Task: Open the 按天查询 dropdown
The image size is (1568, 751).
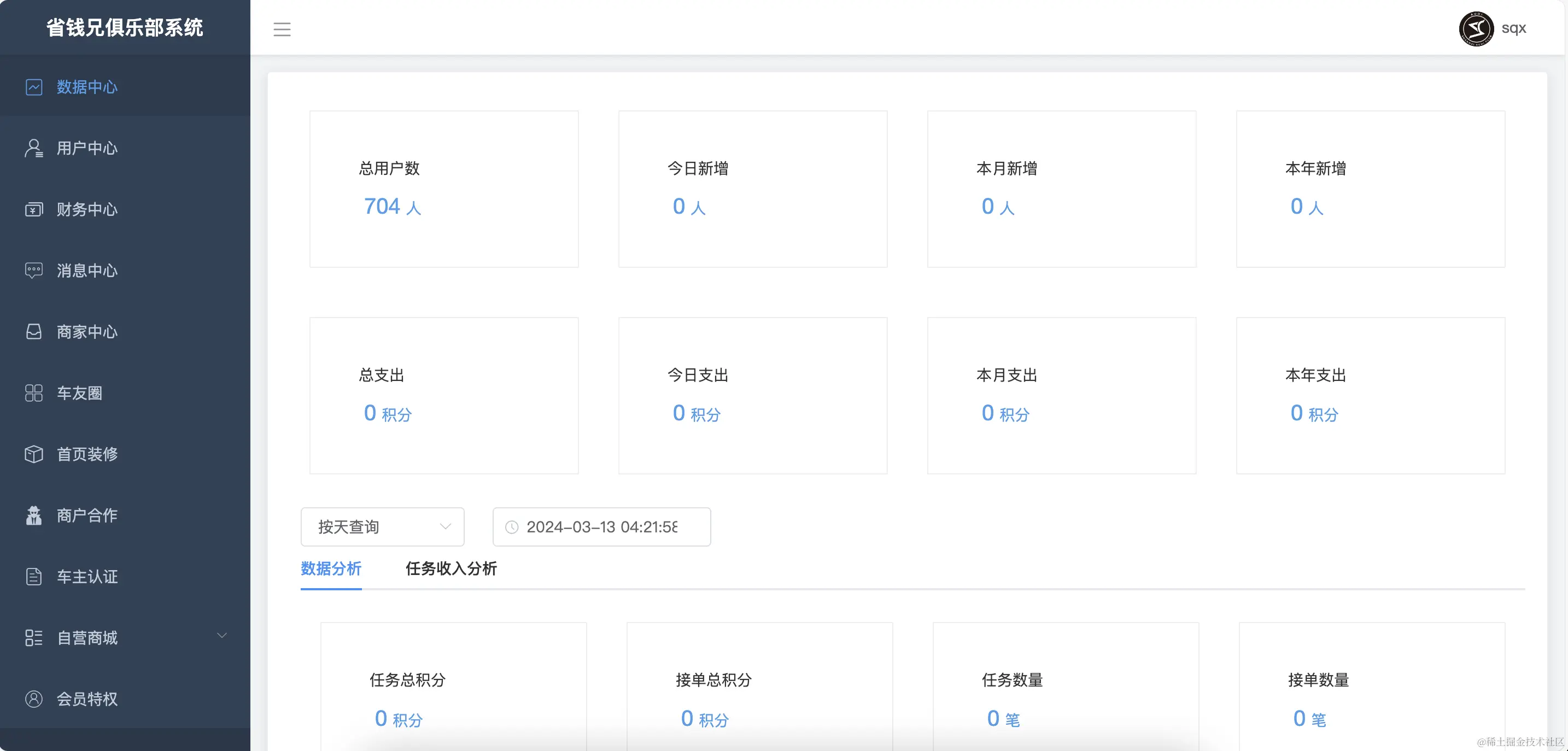Action: (x=382, y=526)
